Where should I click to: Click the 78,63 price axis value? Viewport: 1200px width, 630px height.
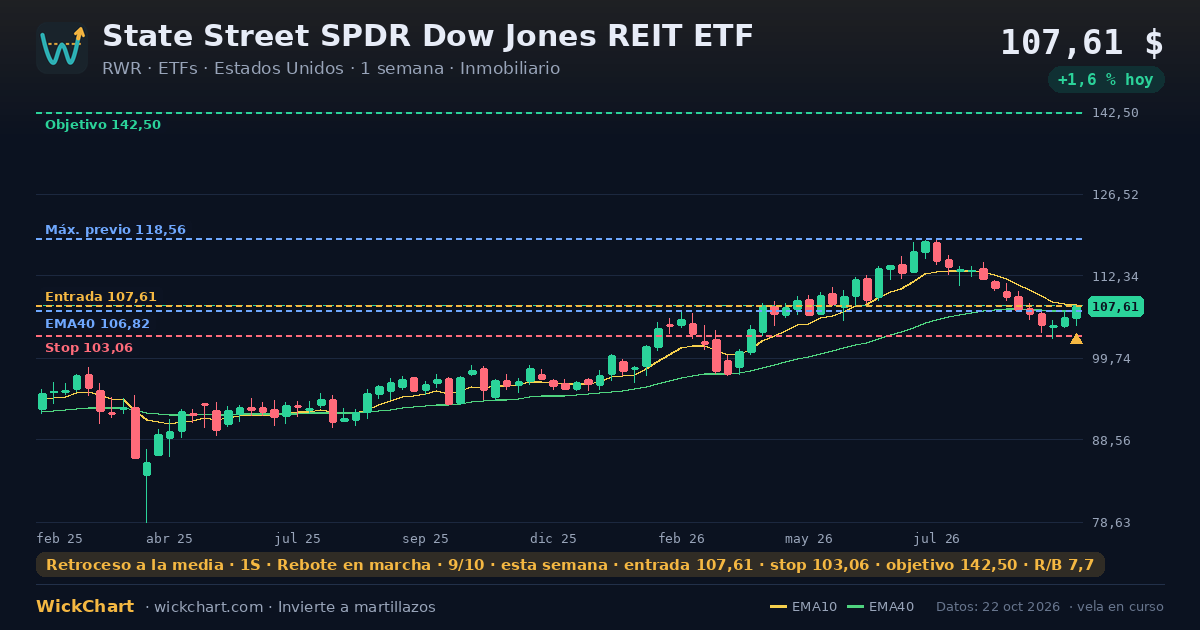(1113, 523)
